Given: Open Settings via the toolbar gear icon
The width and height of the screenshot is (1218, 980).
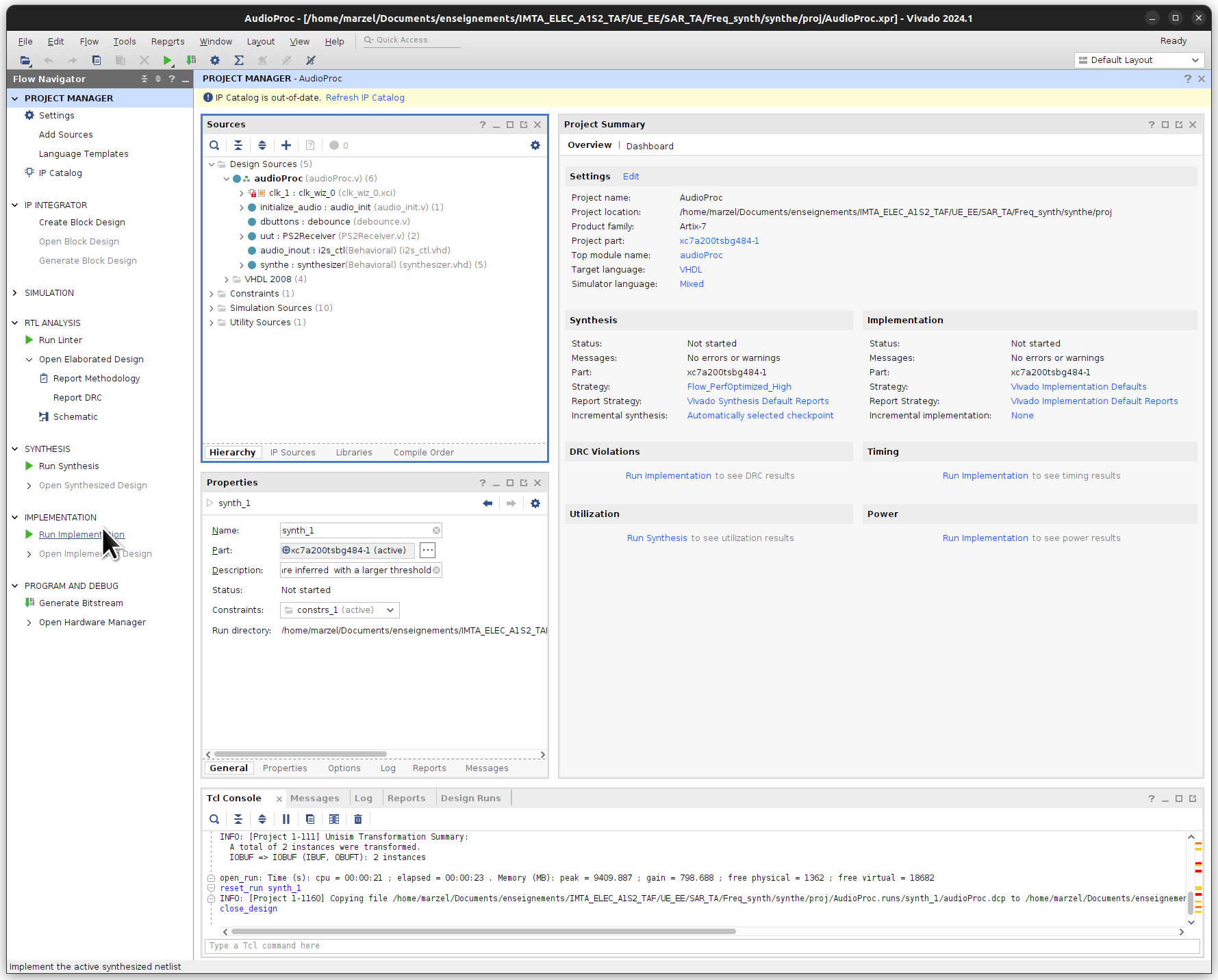Looking at the screenshot, I should [215, 60].
